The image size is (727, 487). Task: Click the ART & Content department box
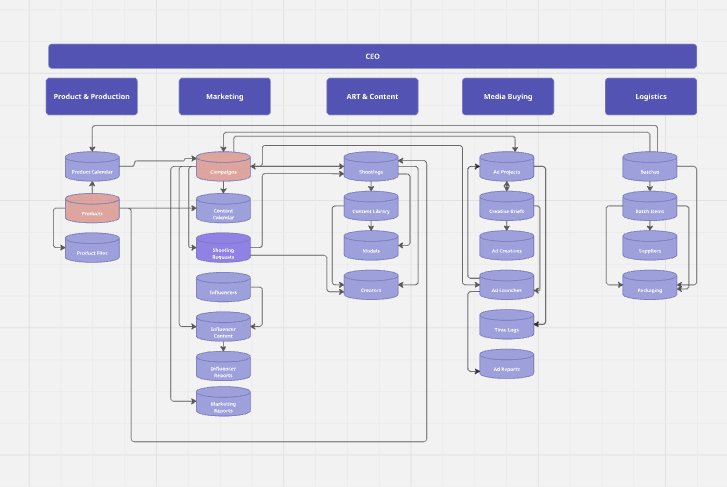[372, 97]
